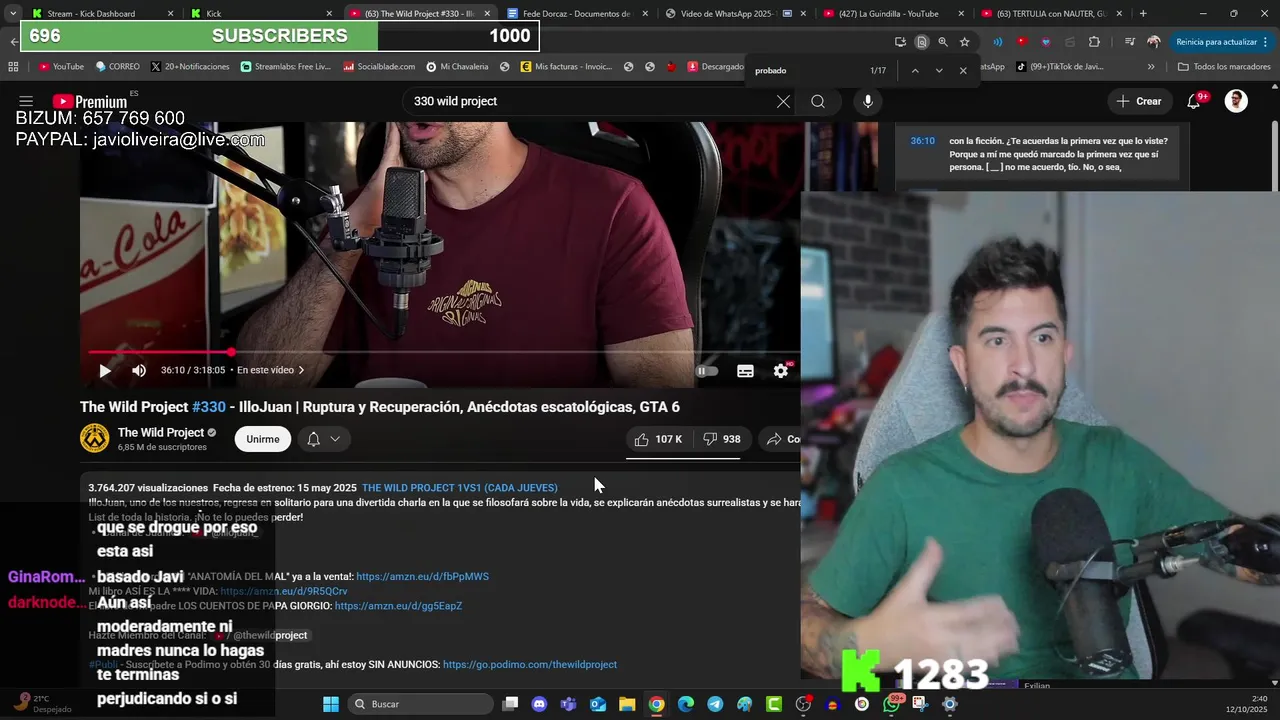
Task: Open video player settings gear
Action: [x=781, y=371]
